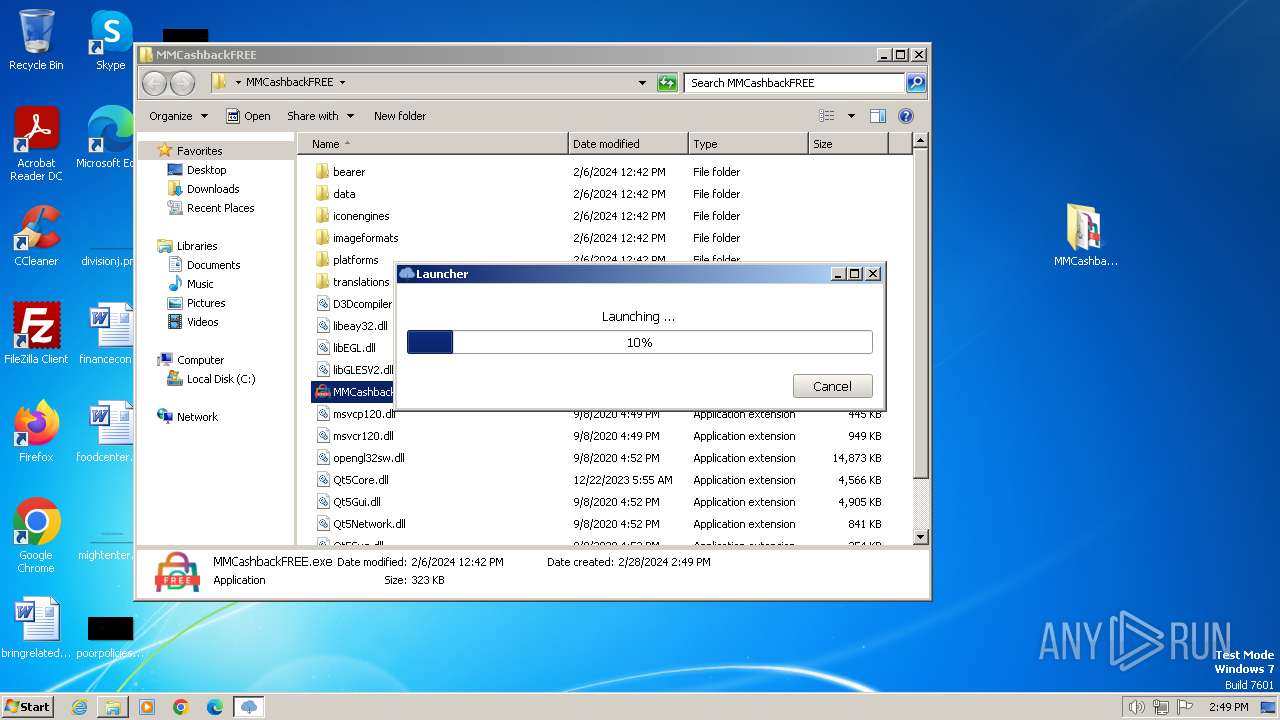The width and height of the screenshot is (1280, 720).
Task: Sort by Size column header
Action: coord(848,144)
